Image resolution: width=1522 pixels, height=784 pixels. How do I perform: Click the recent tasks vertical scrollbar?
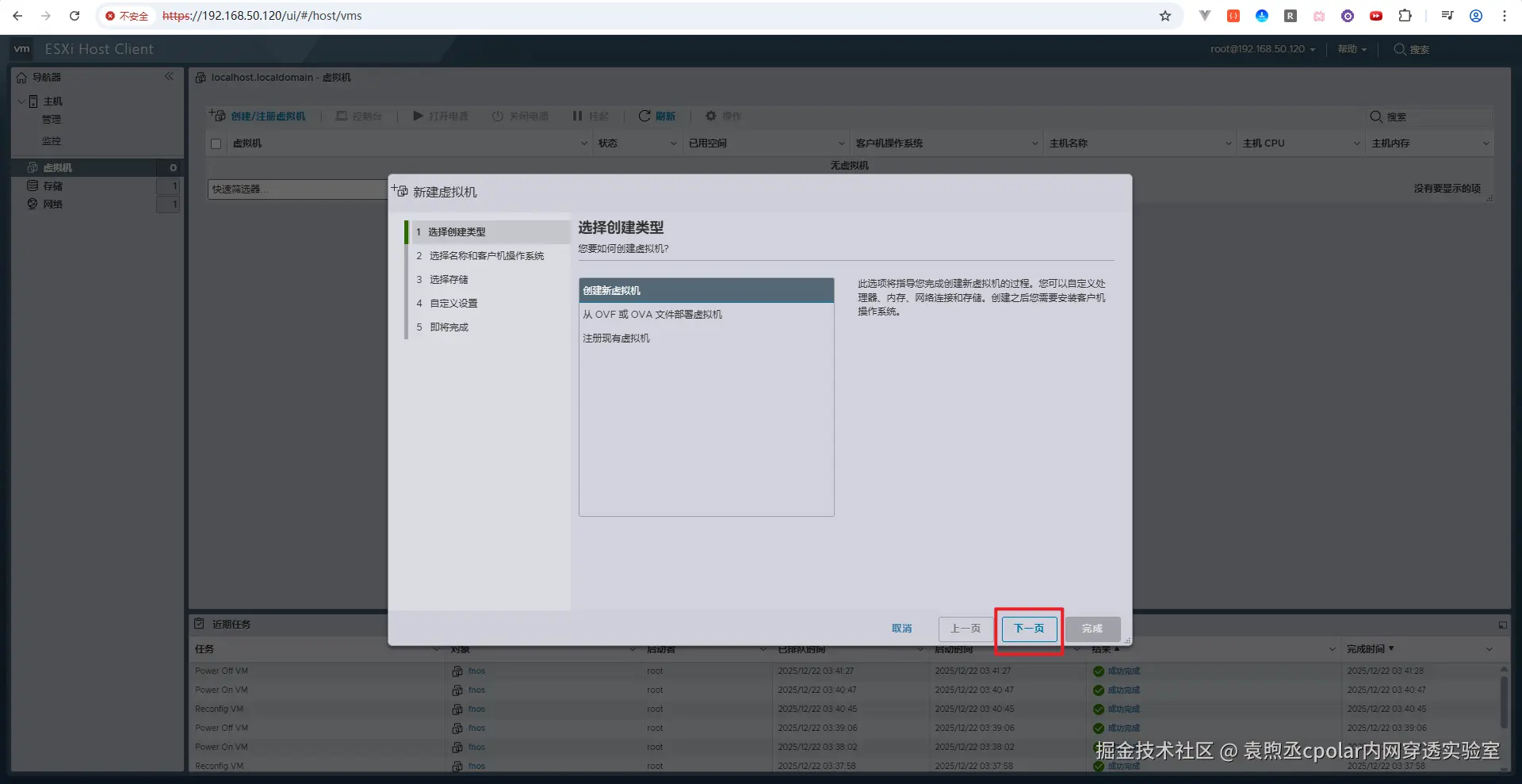1504,702
